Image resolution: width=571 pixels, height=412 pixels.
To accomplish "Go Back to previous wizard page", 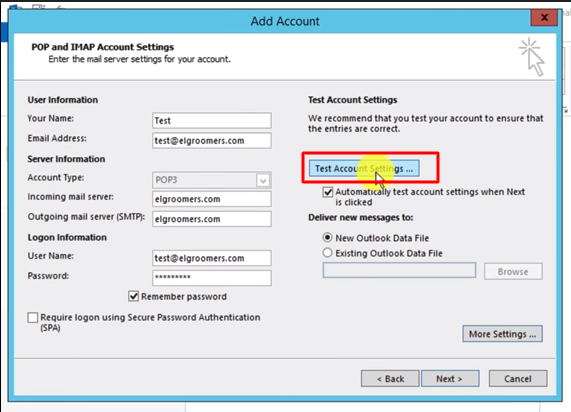I will (390, 379).
